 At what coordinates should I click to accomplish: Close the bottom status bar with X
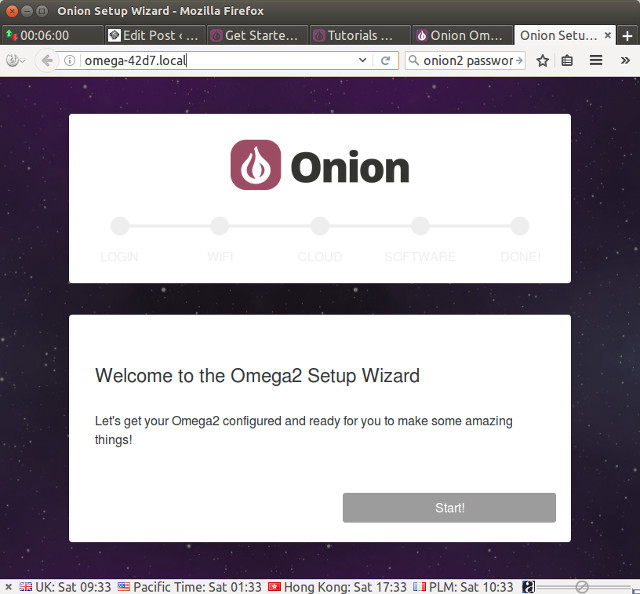[x=8, y=587]
